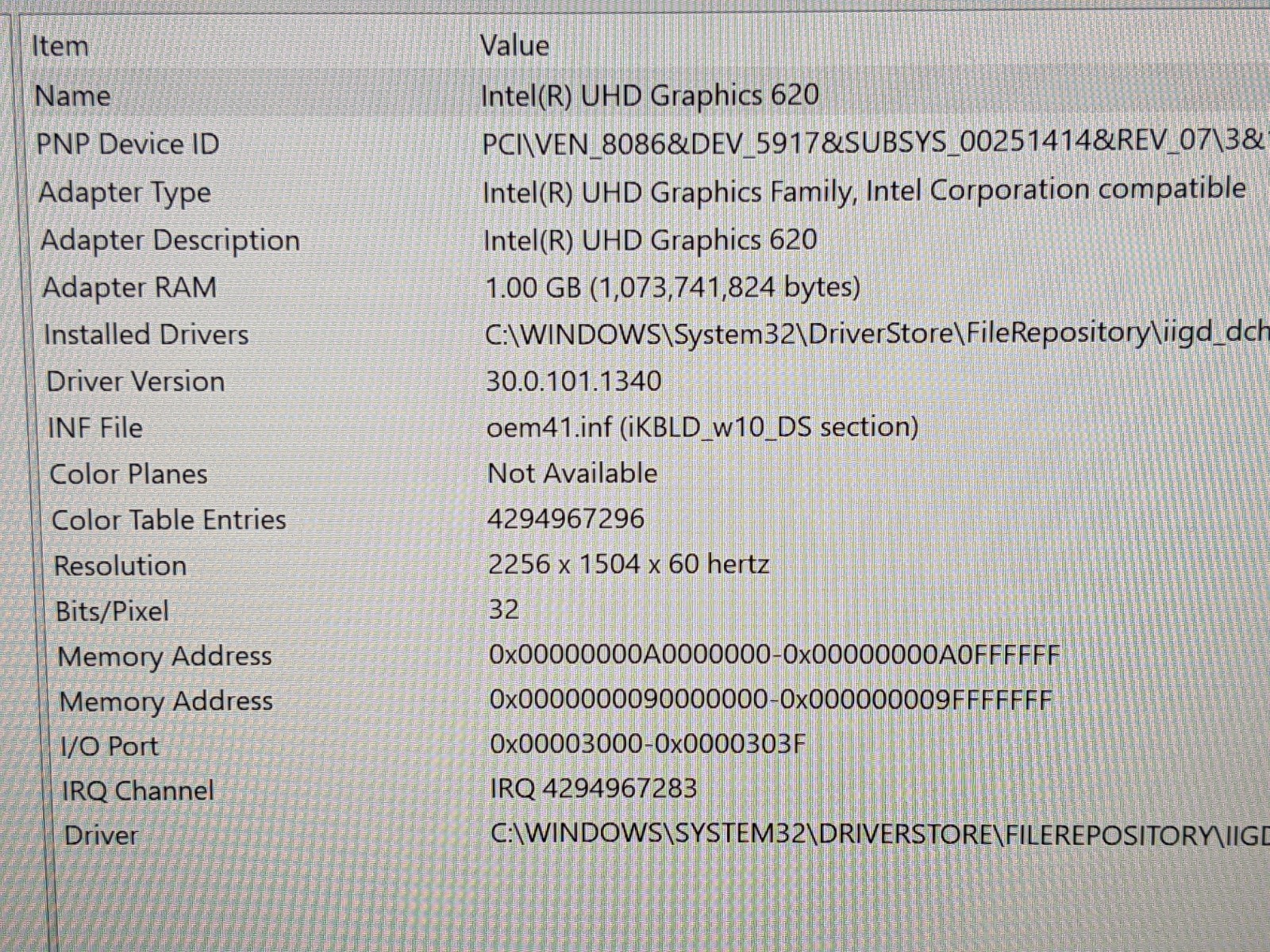Select the Installed Drivers path value
Viewport: 1270px width, 952px height.
[876, 333]
